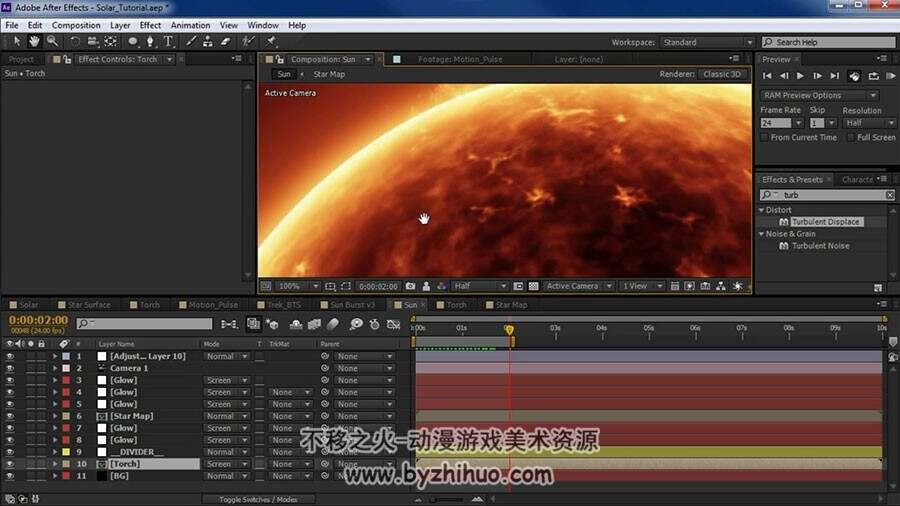The height and width of the screenshot is (506, 900).
Task: Take a snapshot with camera icon
Action: coord(410,286)
